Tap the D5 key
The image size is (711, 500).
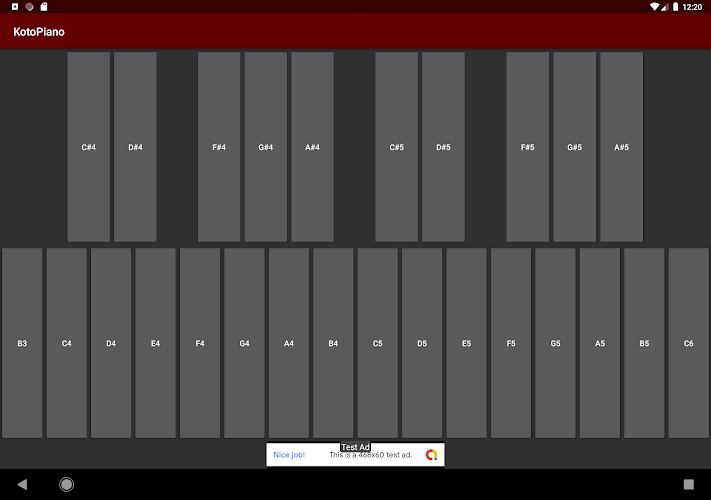pos(422,343)
